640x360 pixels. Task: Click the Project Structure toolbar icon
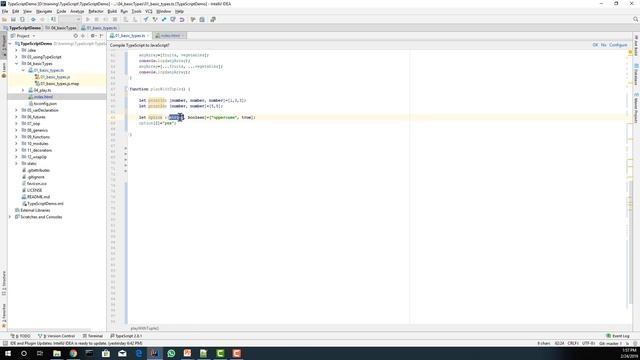pyautogui.click(x=202, y=19)
